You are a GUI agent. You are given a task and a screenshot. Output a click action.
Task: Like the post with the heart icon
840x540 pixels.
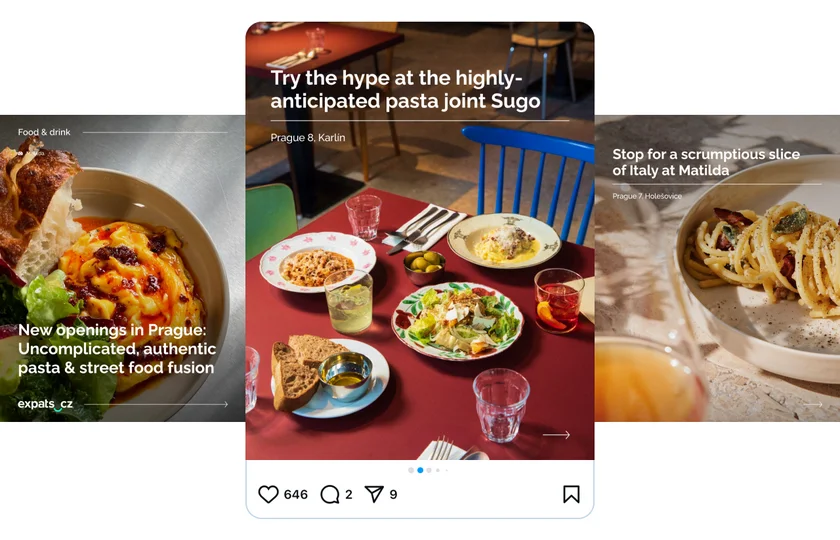pyautogui.click(x=268, y=494)
